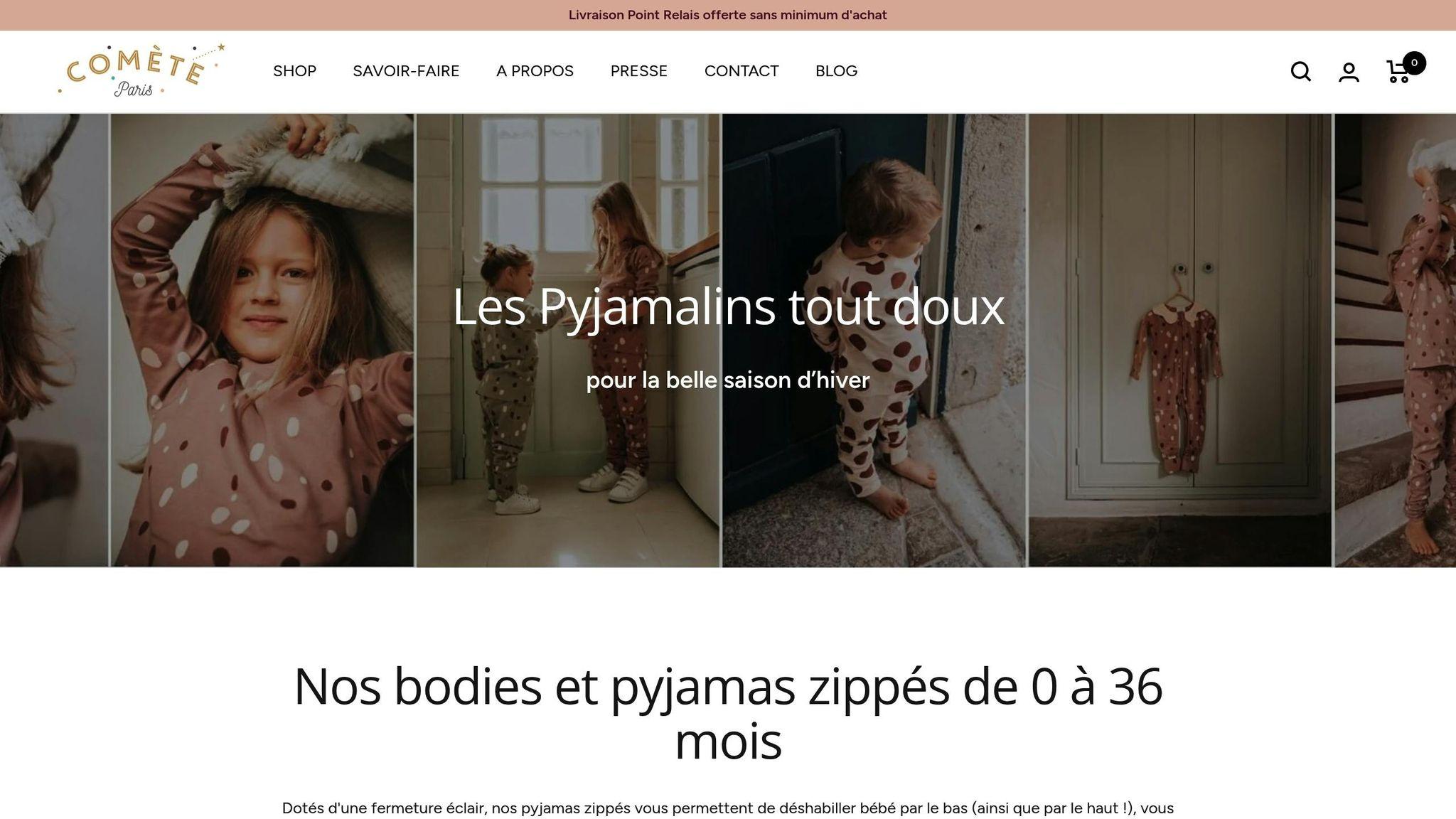Image resolution: width=1456 pixels, height=819 pixels.
Task: Go to the CONTACT page
Action: (x=742, y=71)
